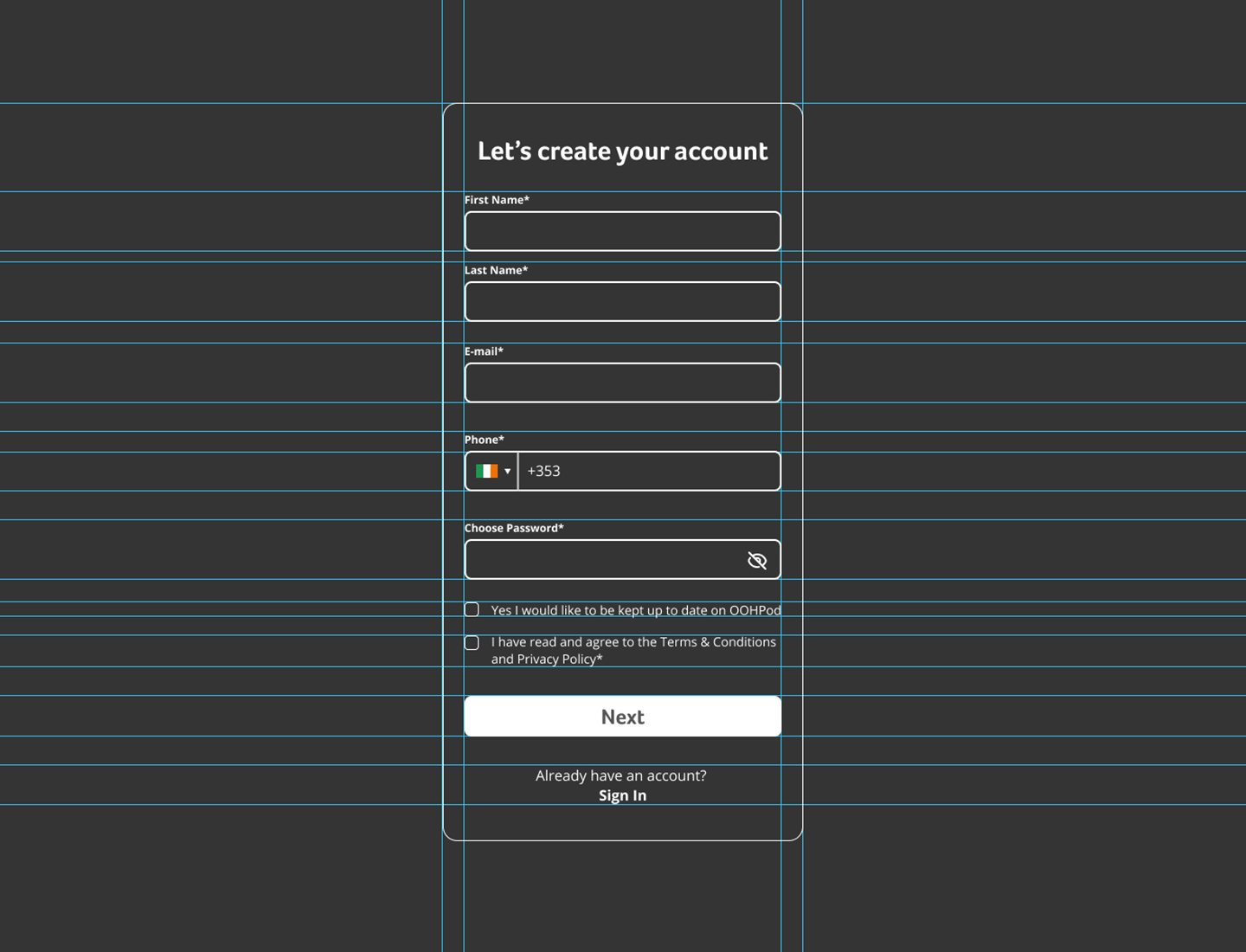The image size is (1246, 952).
Task: Select the E-mail input box
Action: pos(622,383)
